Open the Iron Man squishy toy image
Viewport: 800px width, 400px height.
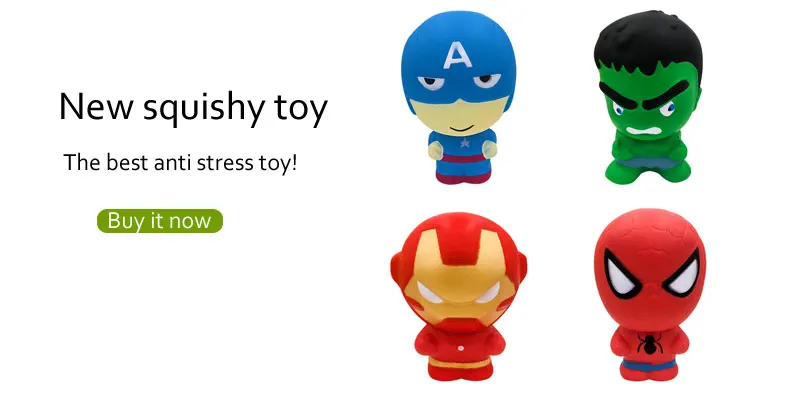tap(459, 296)
